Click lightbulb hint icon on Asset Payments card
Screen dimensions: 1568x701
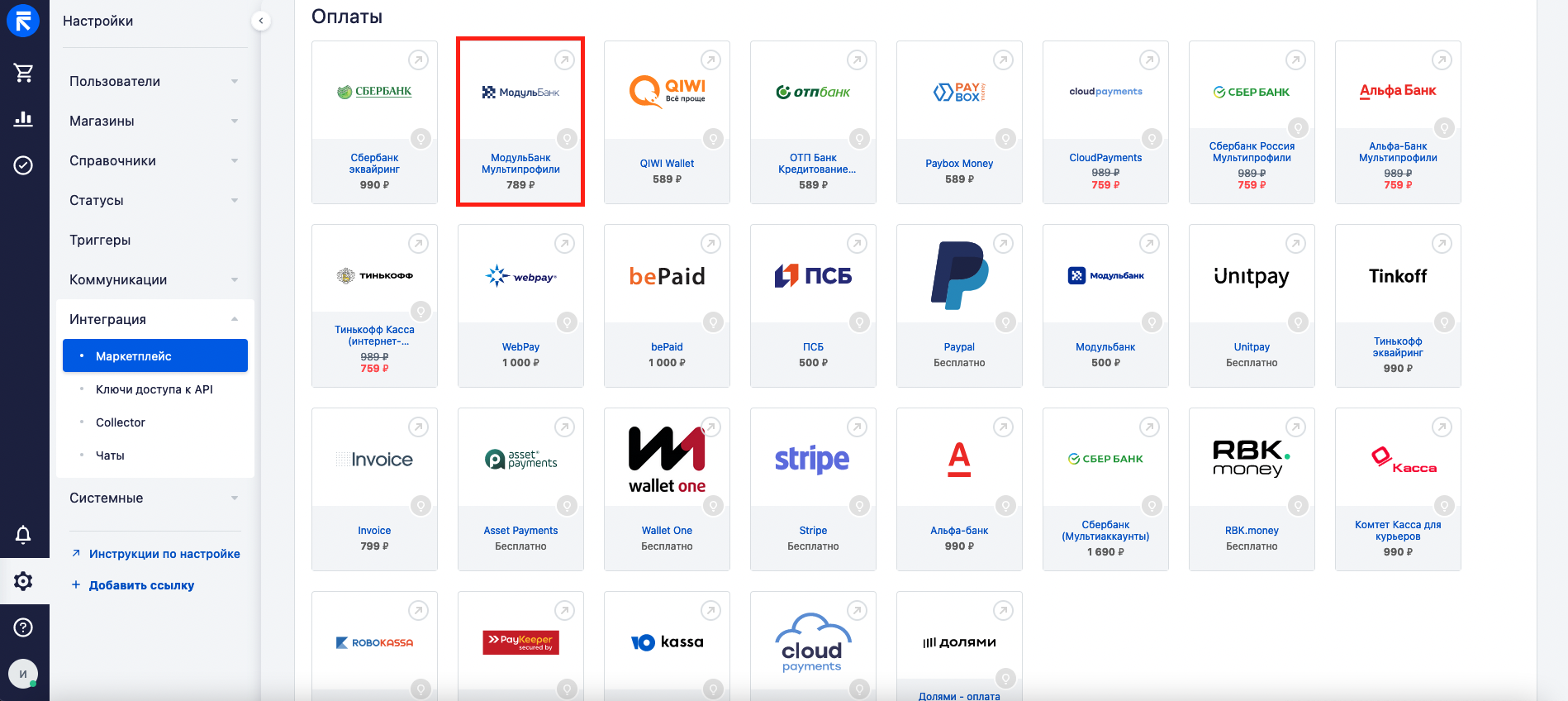pyautogui.click(x=567, y=506)
